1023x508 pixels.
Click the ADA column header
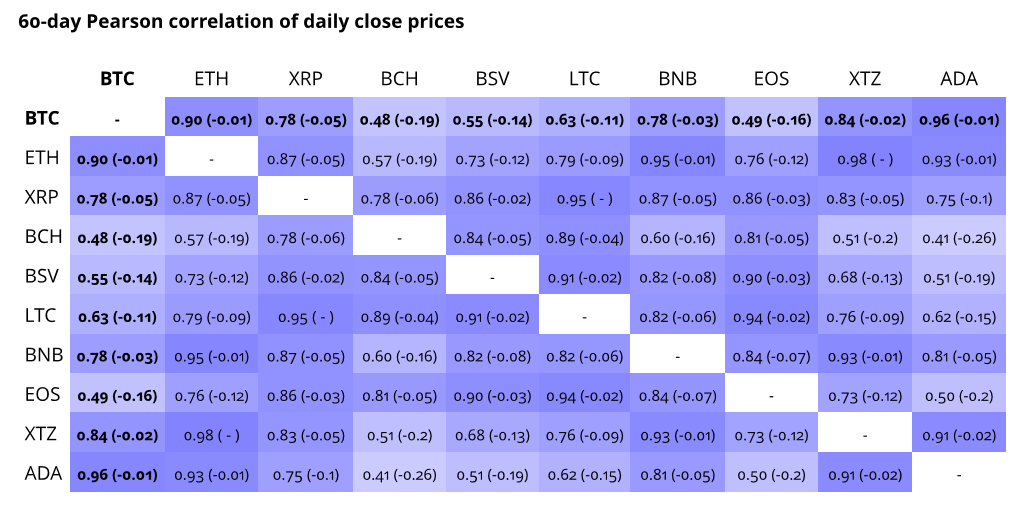959,79
